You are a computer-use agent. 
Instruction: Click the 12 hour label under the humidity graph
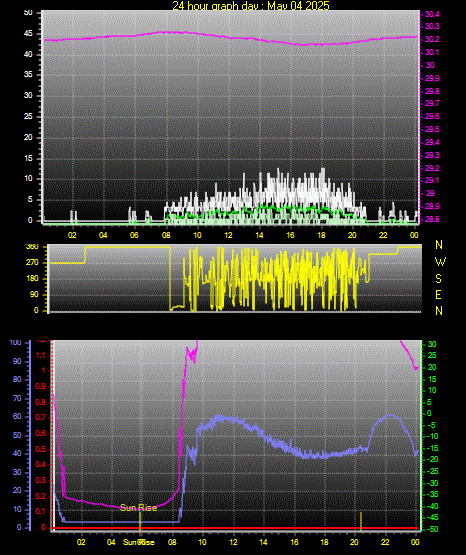(x=233, y=542)
